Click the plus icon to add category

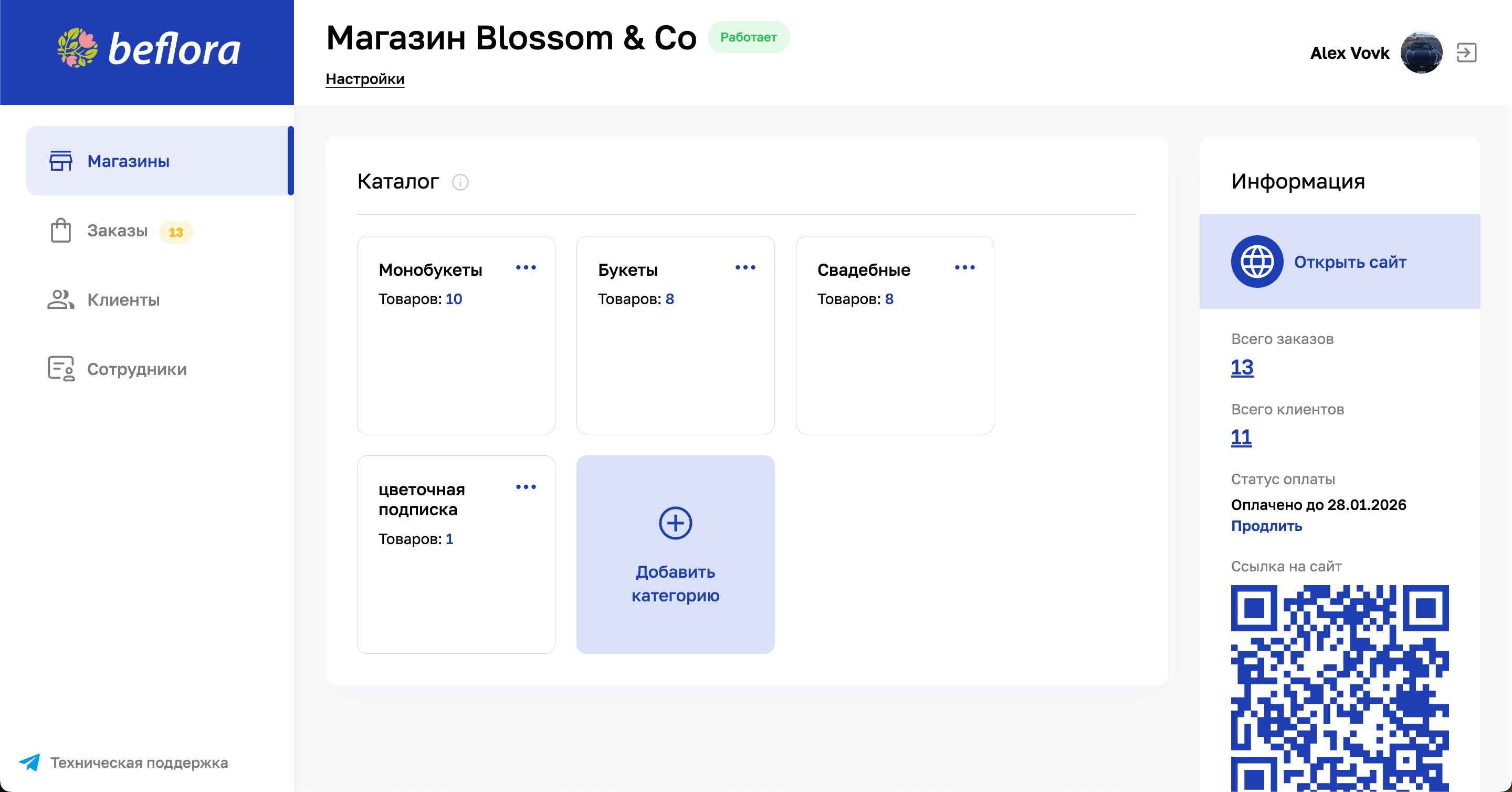675,523
